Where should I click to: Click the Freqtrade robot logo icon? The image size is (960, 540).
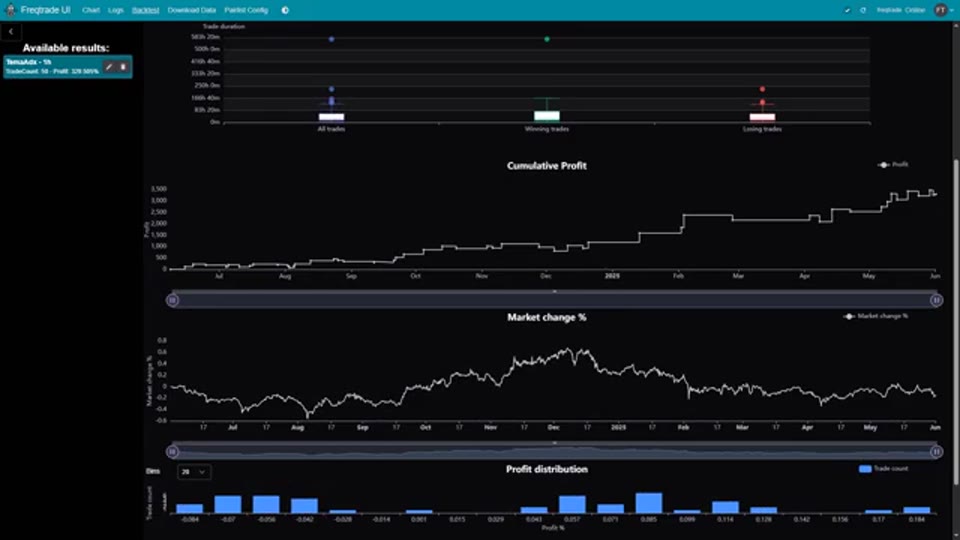(10, 10)
